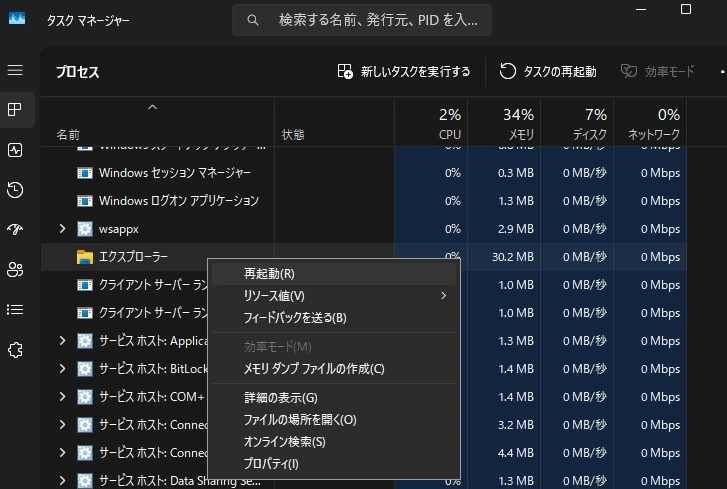This screenshot has height=489, width=727.
Task: Open the Services puzzle sidebar icon
Action: tap(15, 350)
